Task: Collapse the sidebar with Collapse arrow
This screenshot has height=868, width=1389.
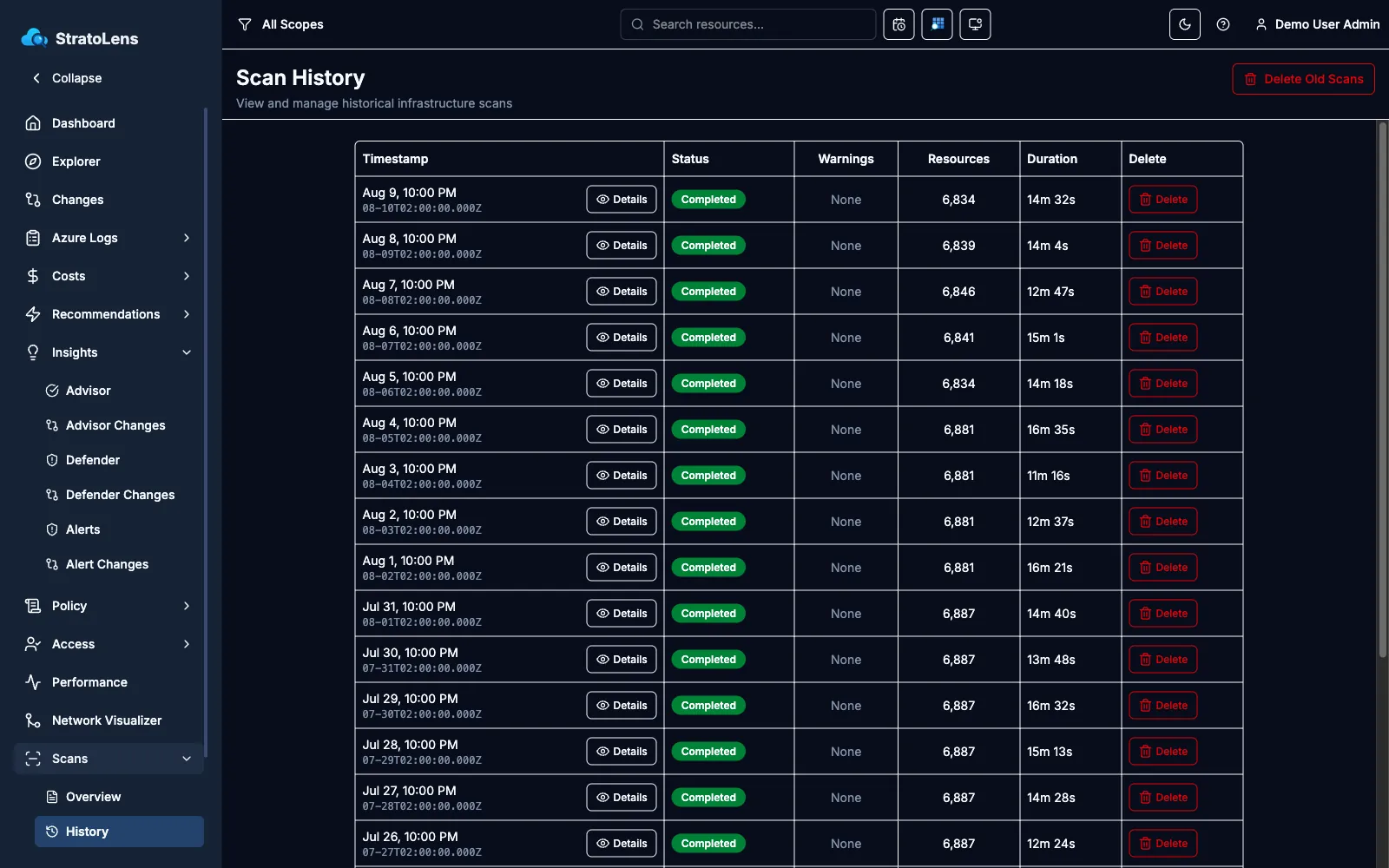Action: (x=67, y=78)
